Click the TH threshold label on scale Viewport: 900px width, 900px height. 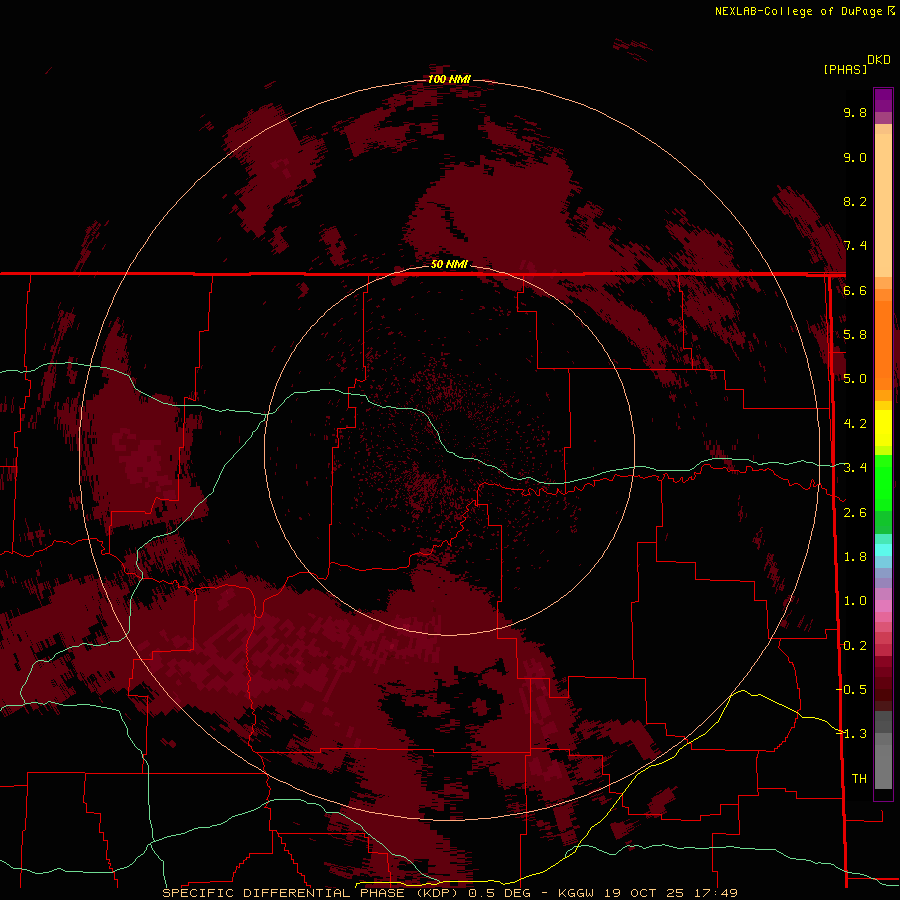(859, 779)
